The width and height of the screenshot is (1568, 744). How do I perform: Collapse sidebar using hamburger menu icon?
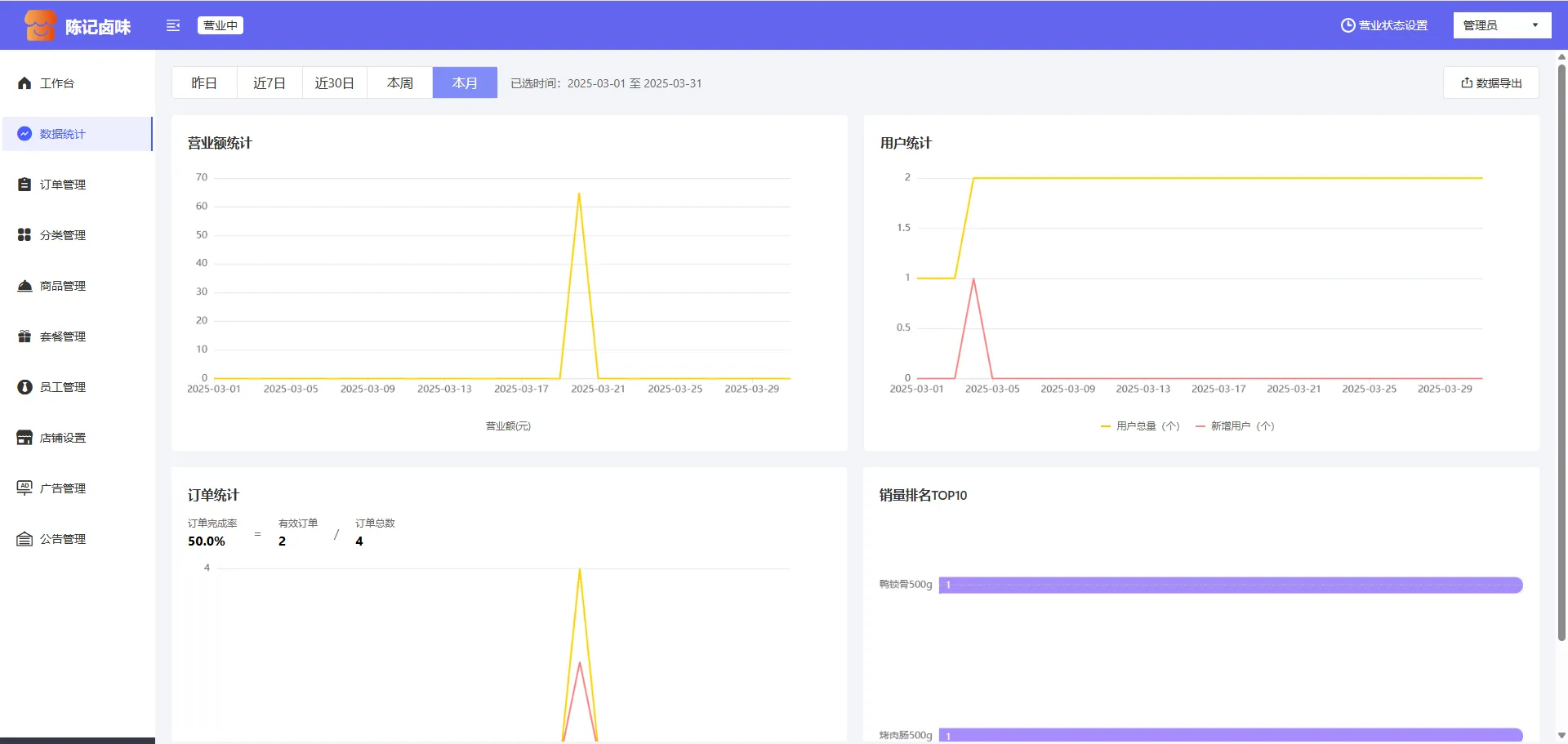[173, 25]
